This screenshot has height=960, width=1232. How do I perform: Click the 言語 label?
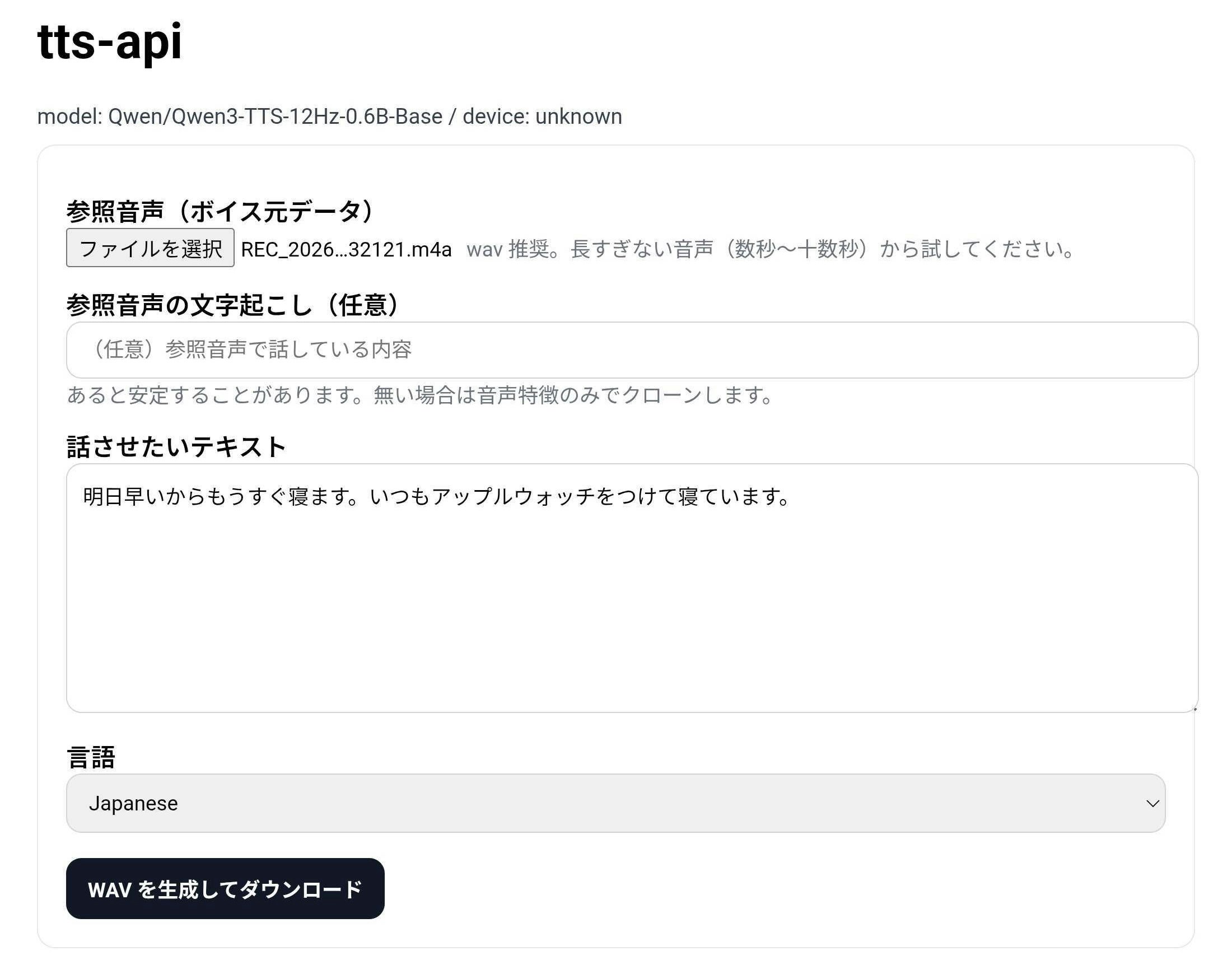click(91, 757)
